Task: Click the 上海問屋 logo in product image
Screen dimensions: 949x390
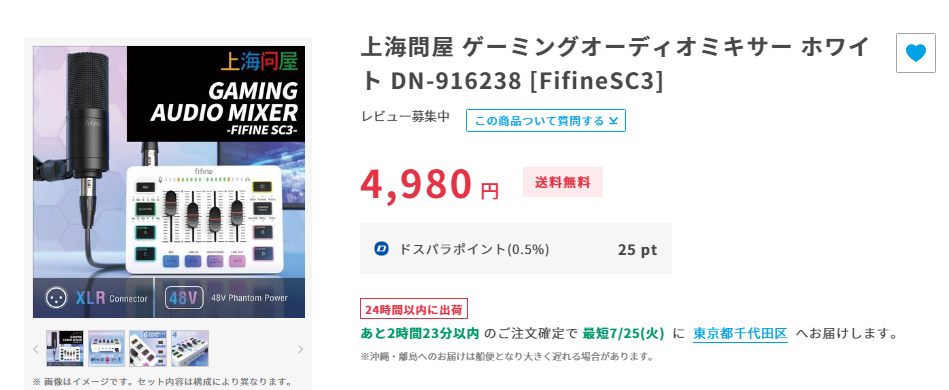Action: (261, 62)
